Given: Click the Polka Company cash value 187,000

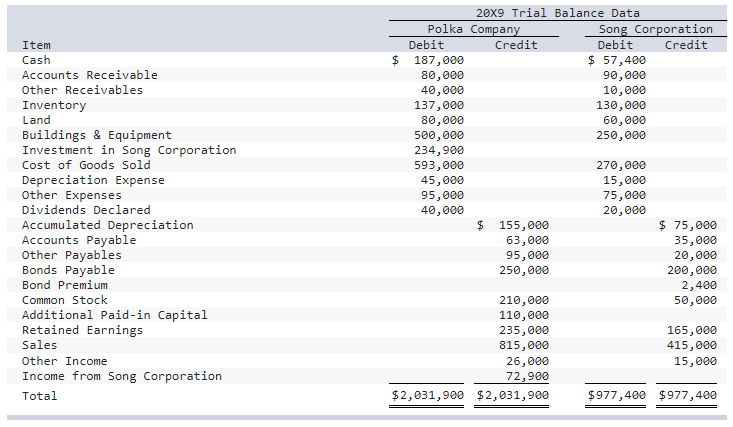Looking at the screenshot, I should (x=438, y=60).
